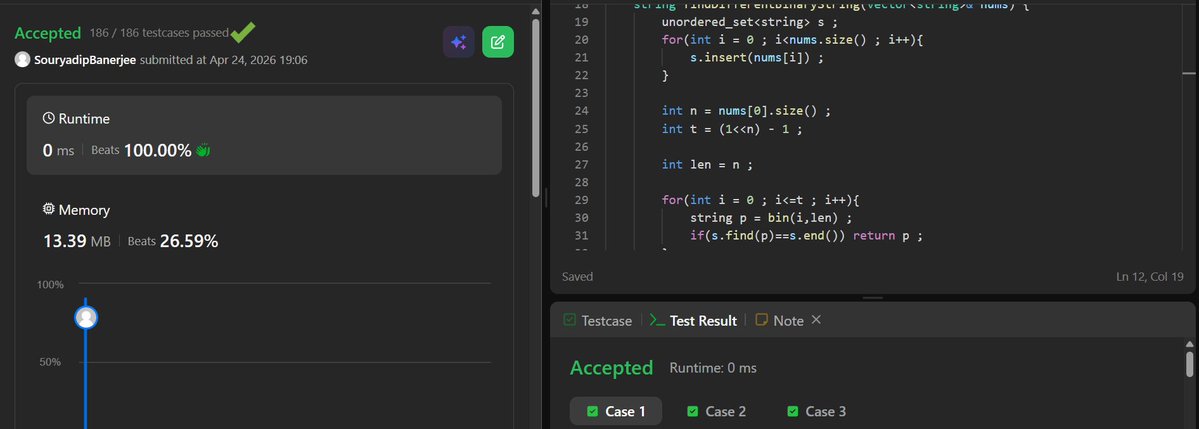Click the Case 1 green check icon
Viewport: 1199px width, 429px height.
592,411
